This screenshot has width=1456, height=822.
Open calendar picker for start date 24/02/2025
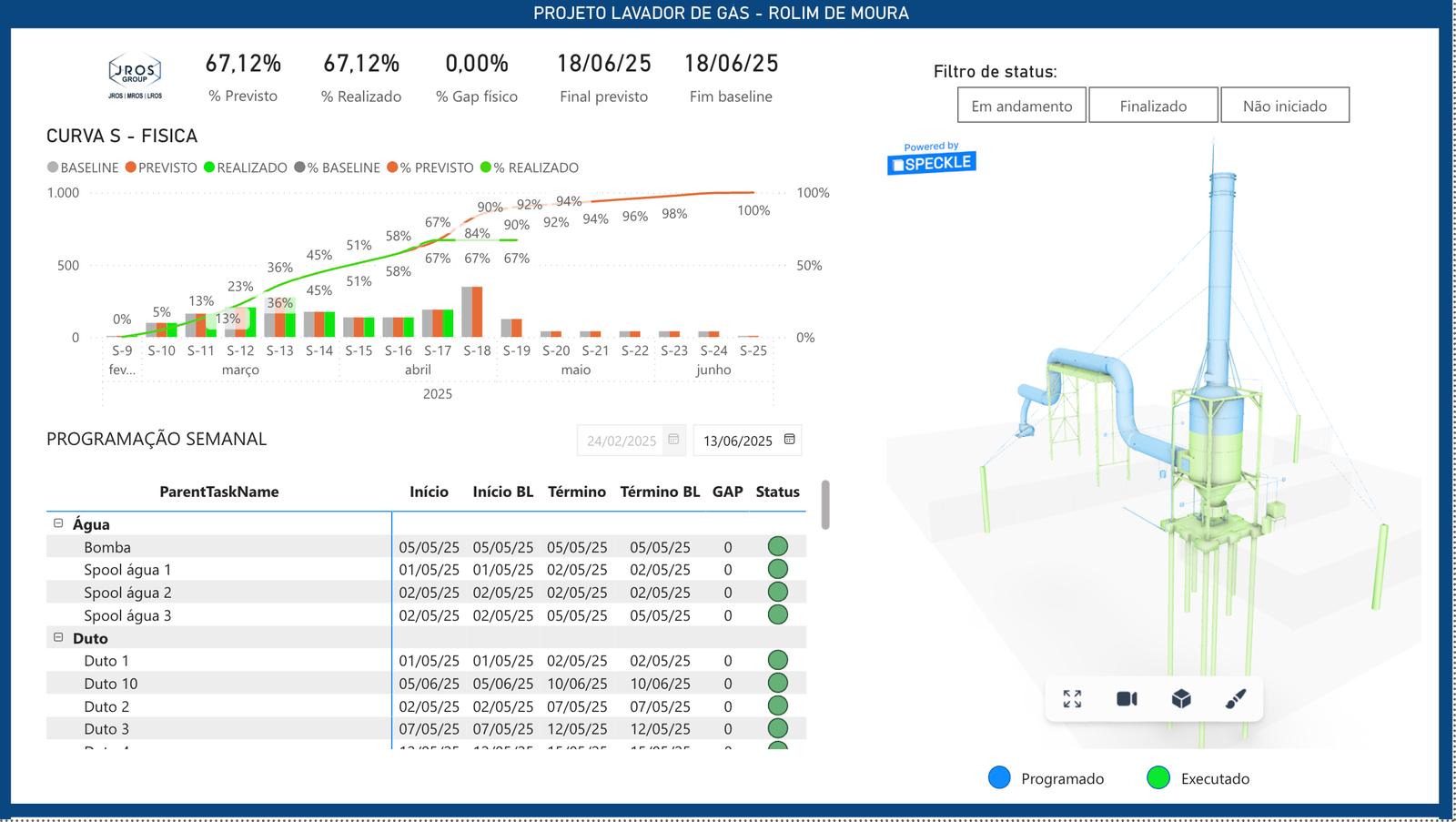point(673,440)
